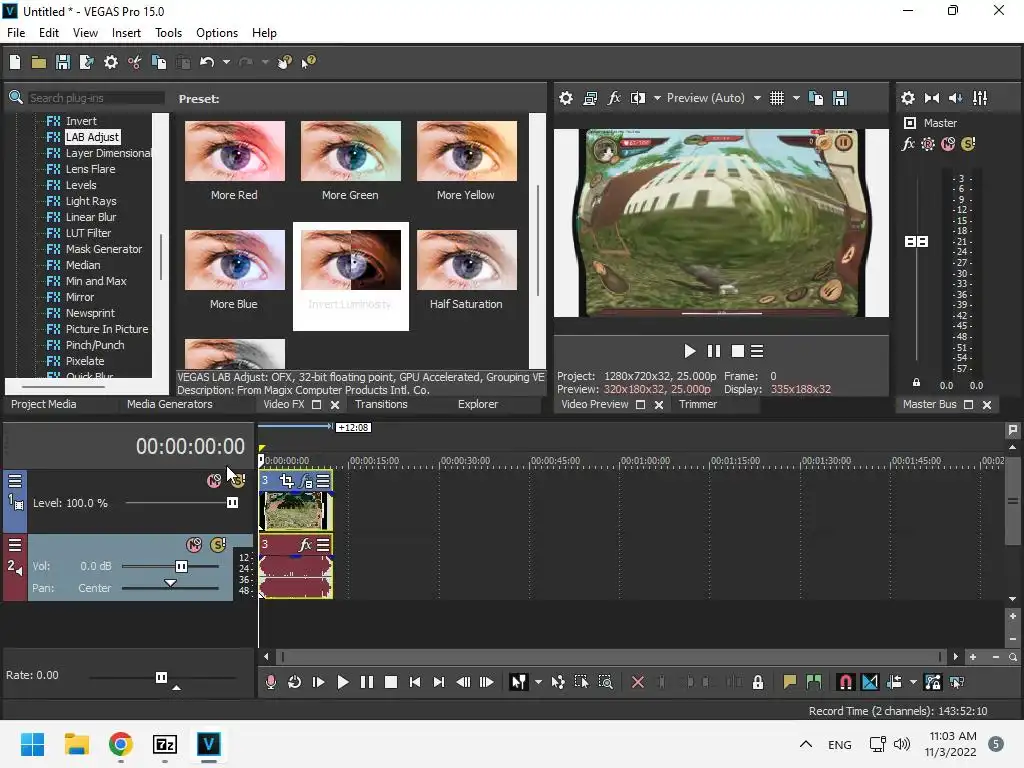Toggle dim output speaker icon

[x=955, y=98]
